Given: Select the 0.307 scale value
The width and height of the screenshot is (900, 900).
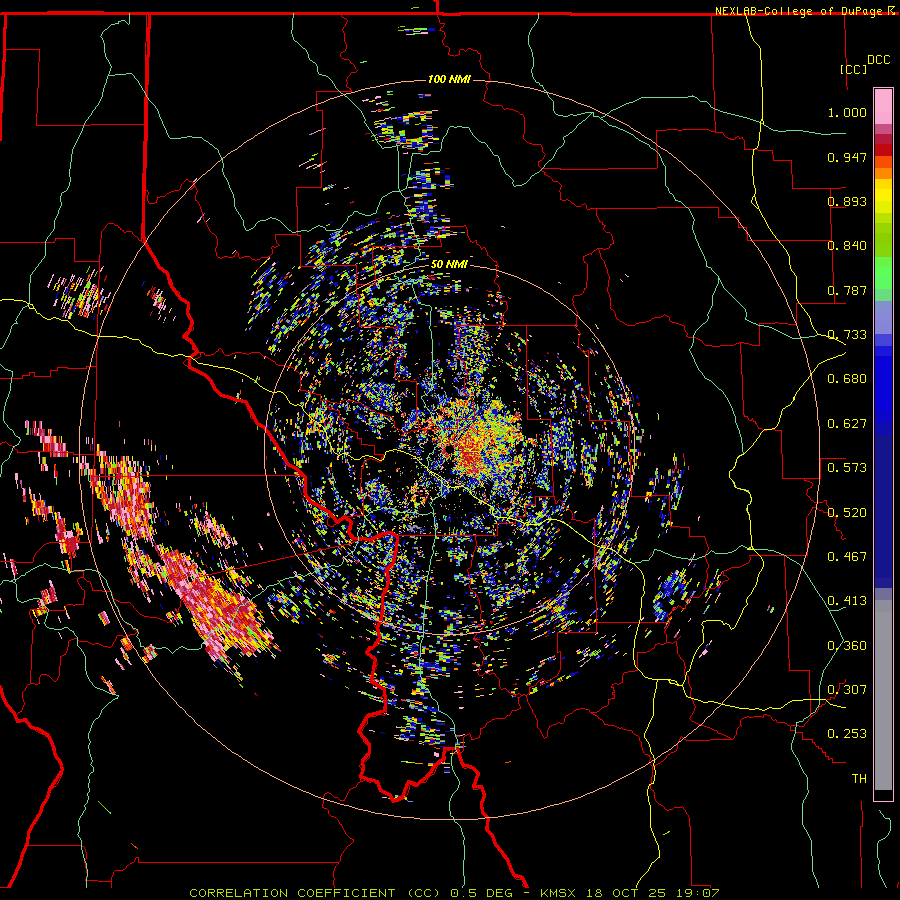Looking at the screenshot, I should 847,690.
